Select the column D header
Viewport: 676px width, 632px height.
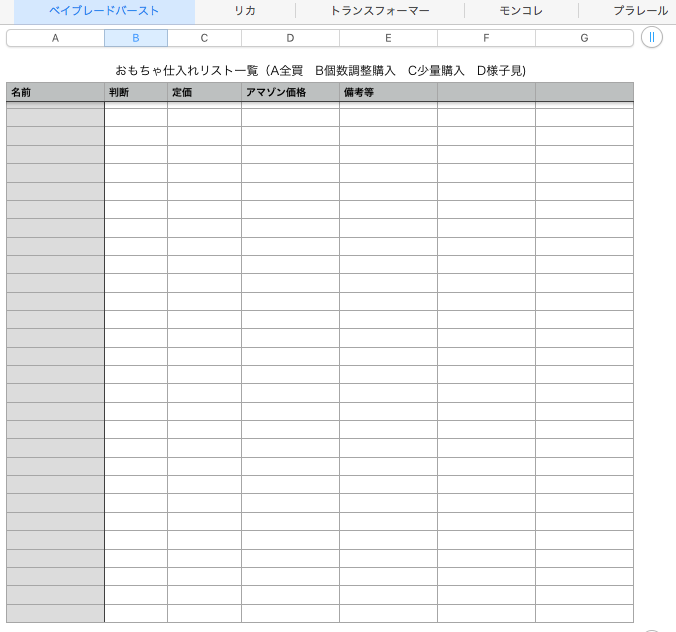pyautogui.click(x=290, y=38)
